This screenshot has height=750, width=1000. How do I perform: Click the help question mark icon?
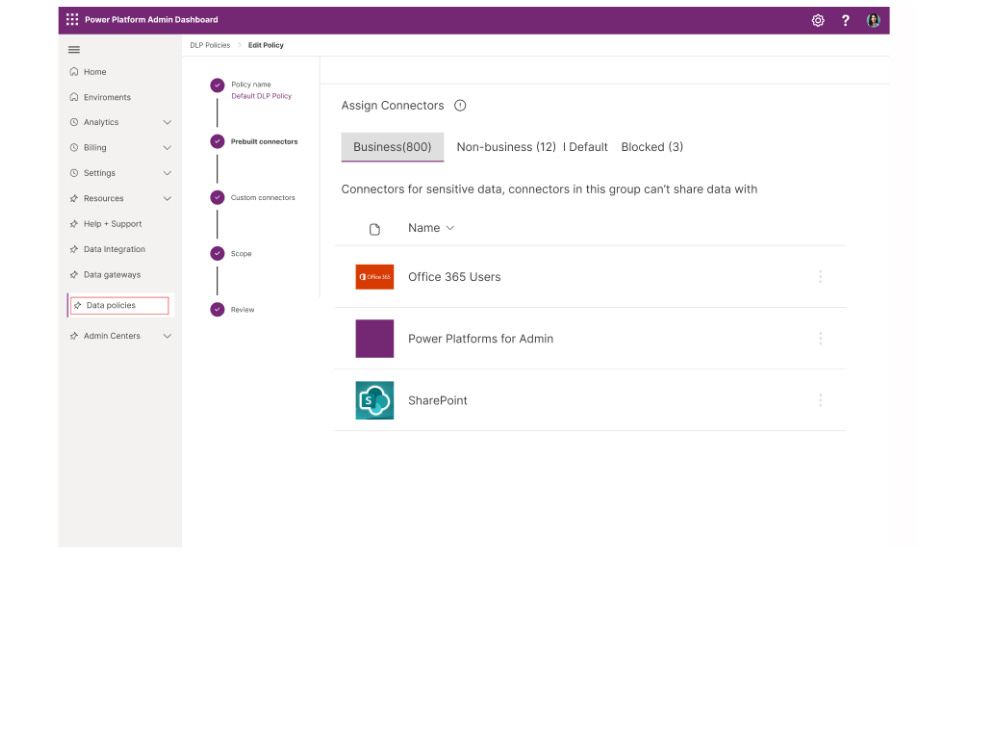(845, 20)
